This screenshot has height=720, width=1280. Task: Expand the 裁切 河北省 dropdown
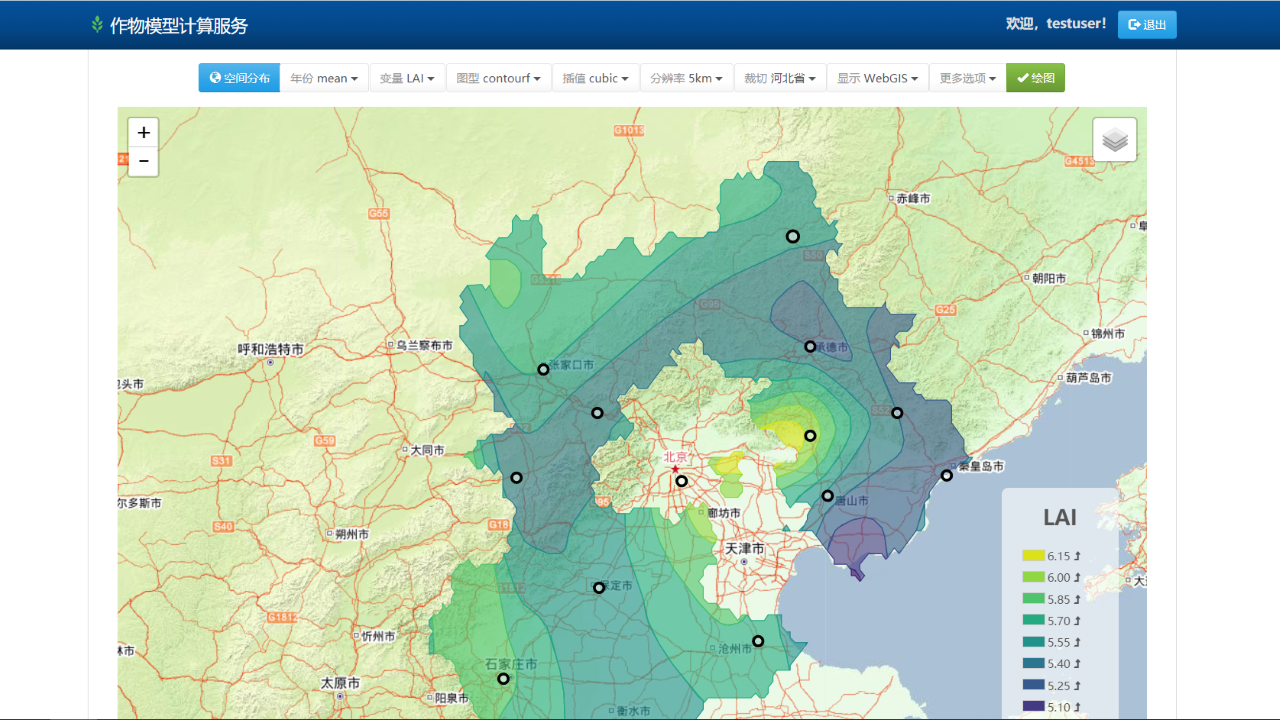779,78
